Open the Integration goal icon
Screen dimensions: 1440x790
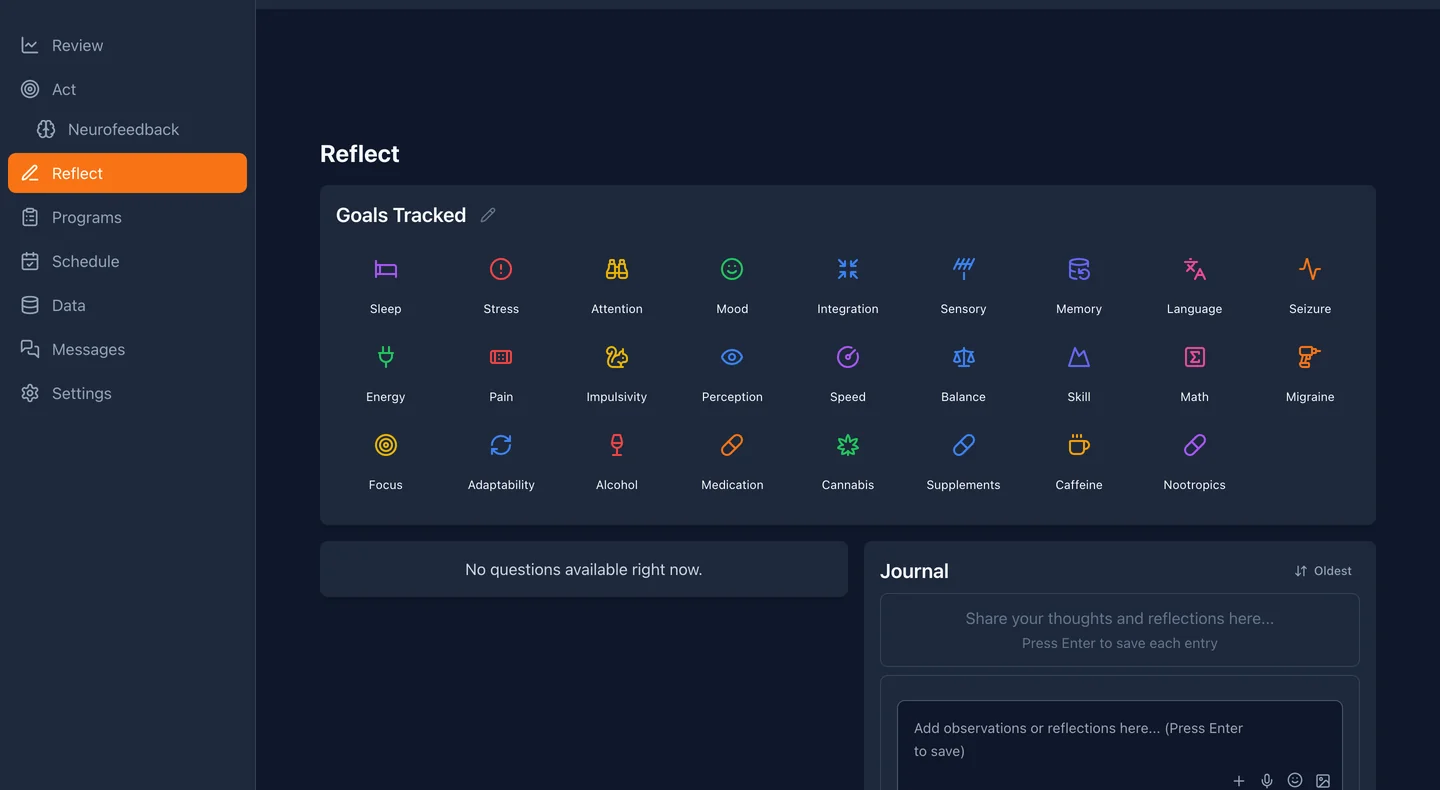click(x=848, y=269)
